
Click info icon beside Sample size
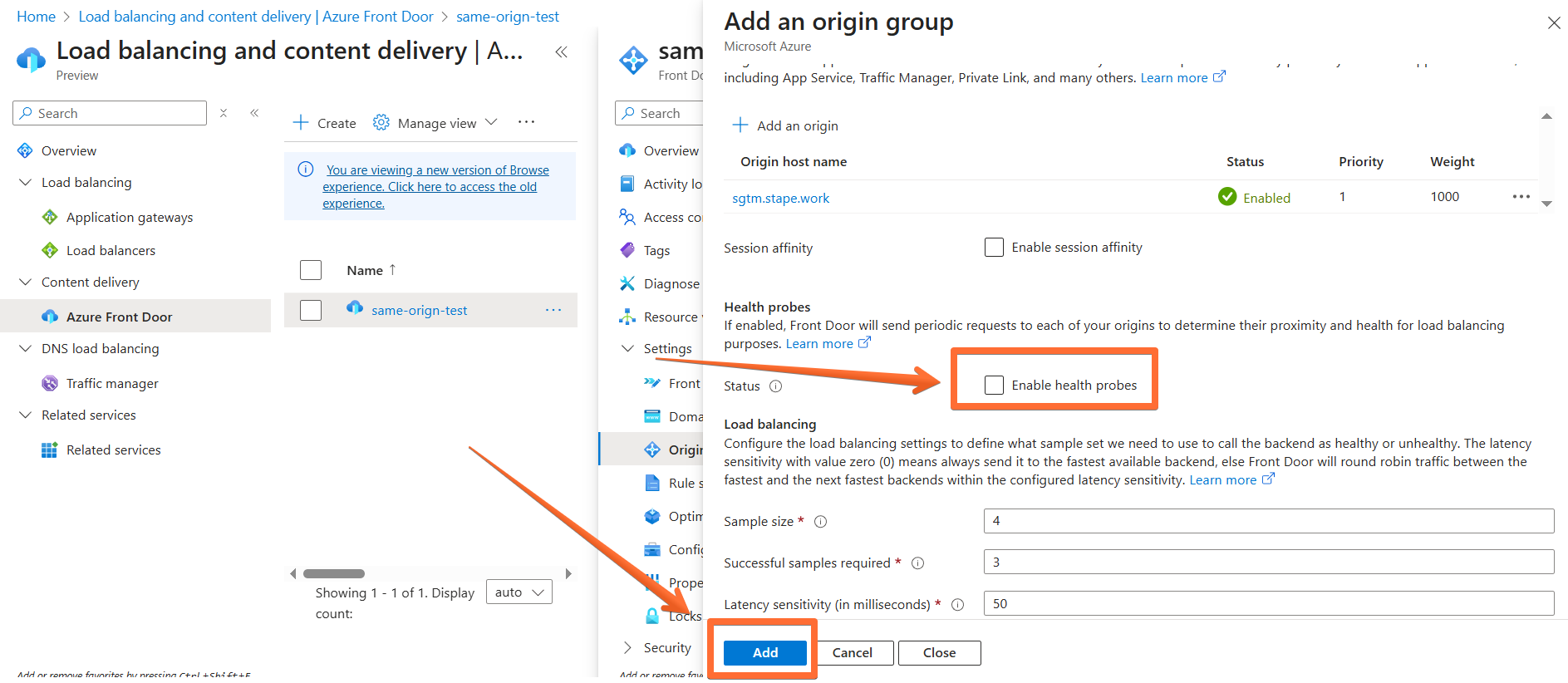tap(820, 522)
